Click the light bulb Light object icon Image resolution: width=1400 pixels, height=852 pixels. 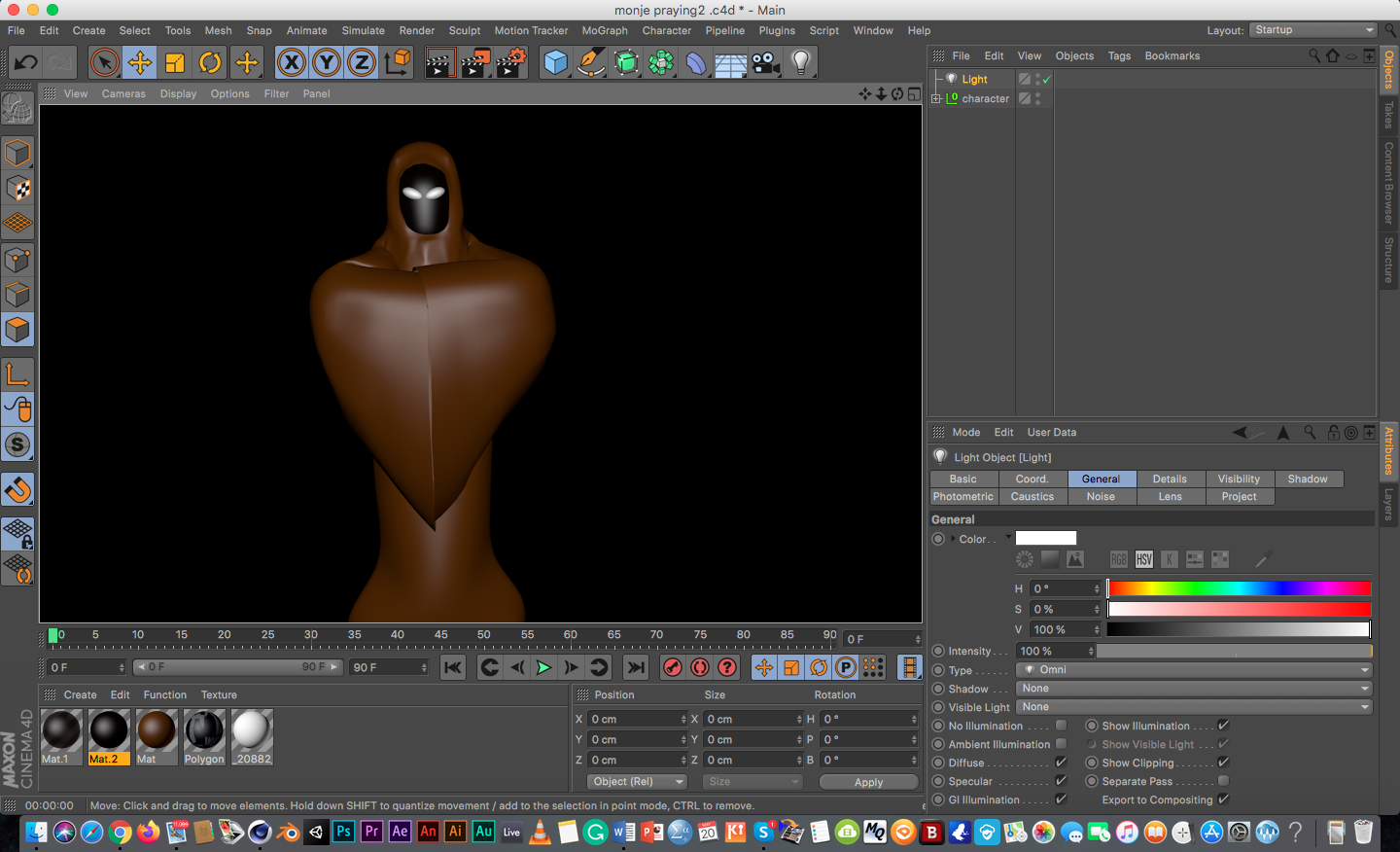(800, 63)
